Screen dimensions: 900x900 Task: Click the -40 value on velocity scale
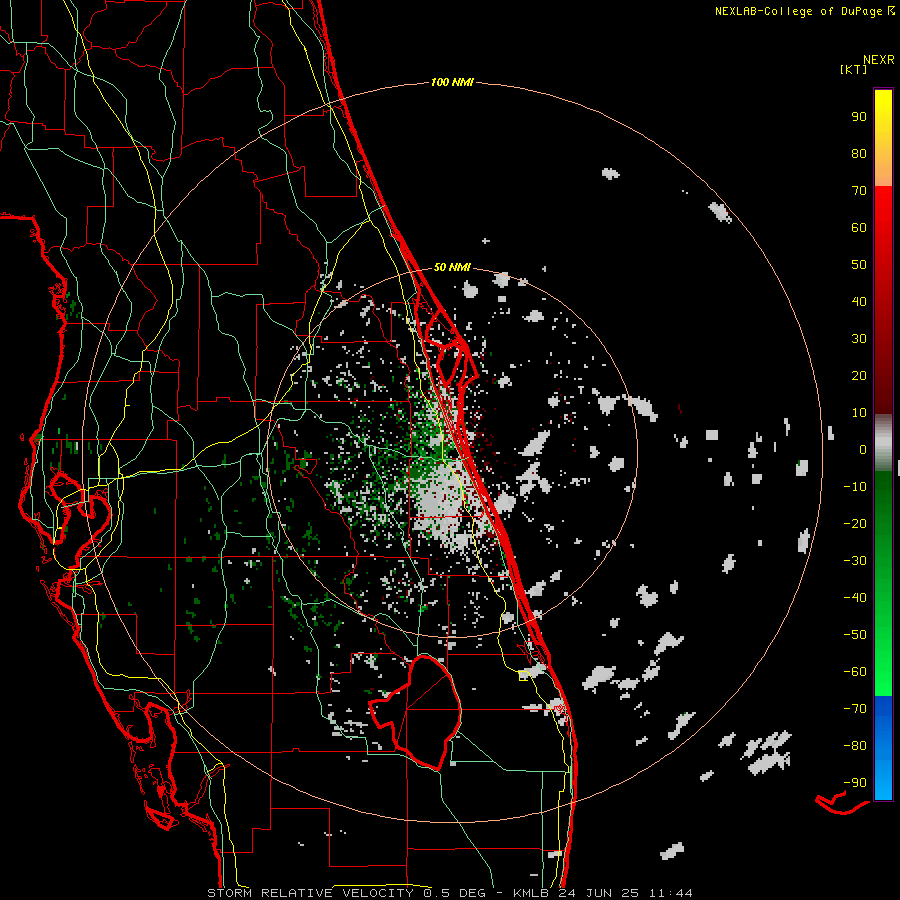[x=855, y=598]
